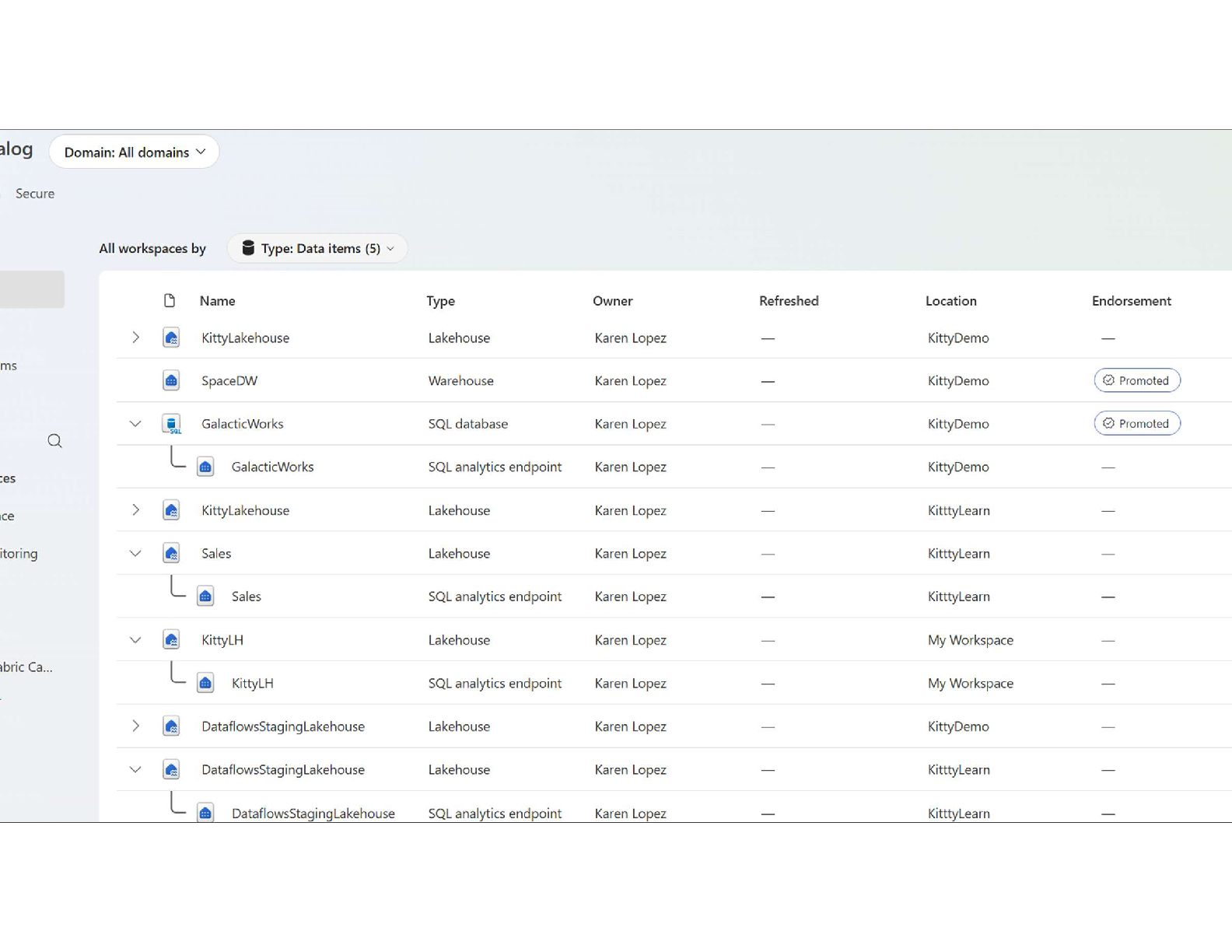Image resolution: width=1232 pixels, height=952 pixels.
Task: Click the KittyLH lakehouse icon
Action: pos(171,640)
